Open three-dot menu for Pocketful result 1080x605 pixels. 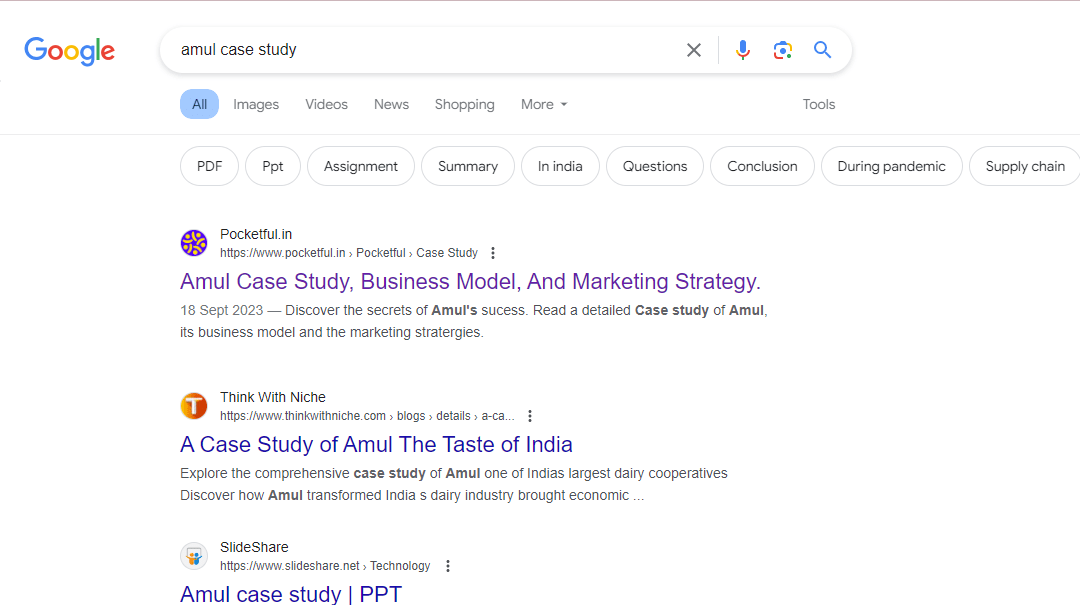coord(492,253)
